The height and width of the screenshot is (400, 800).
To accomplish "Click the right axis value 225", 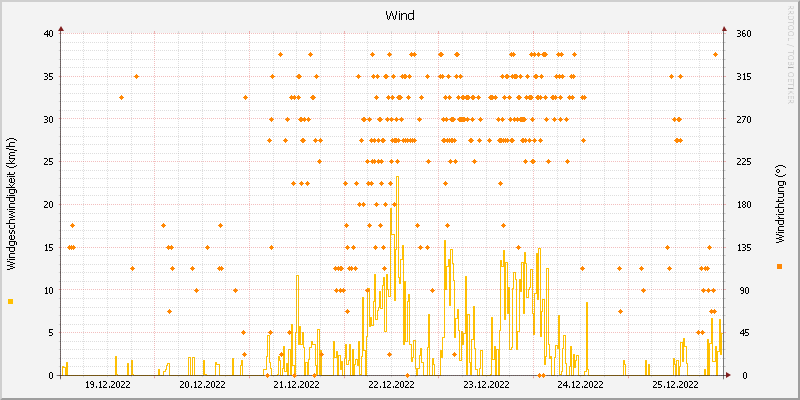I will [744, 162].
